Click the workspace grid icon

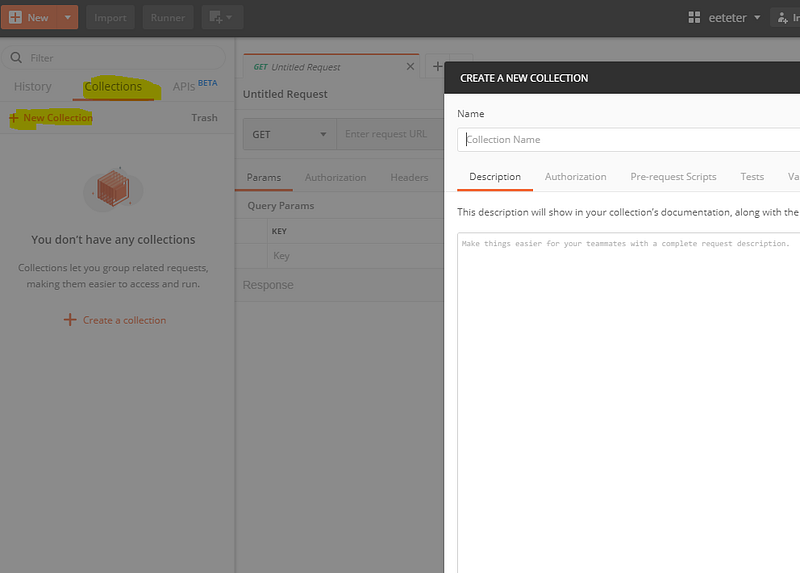[694, 18]
